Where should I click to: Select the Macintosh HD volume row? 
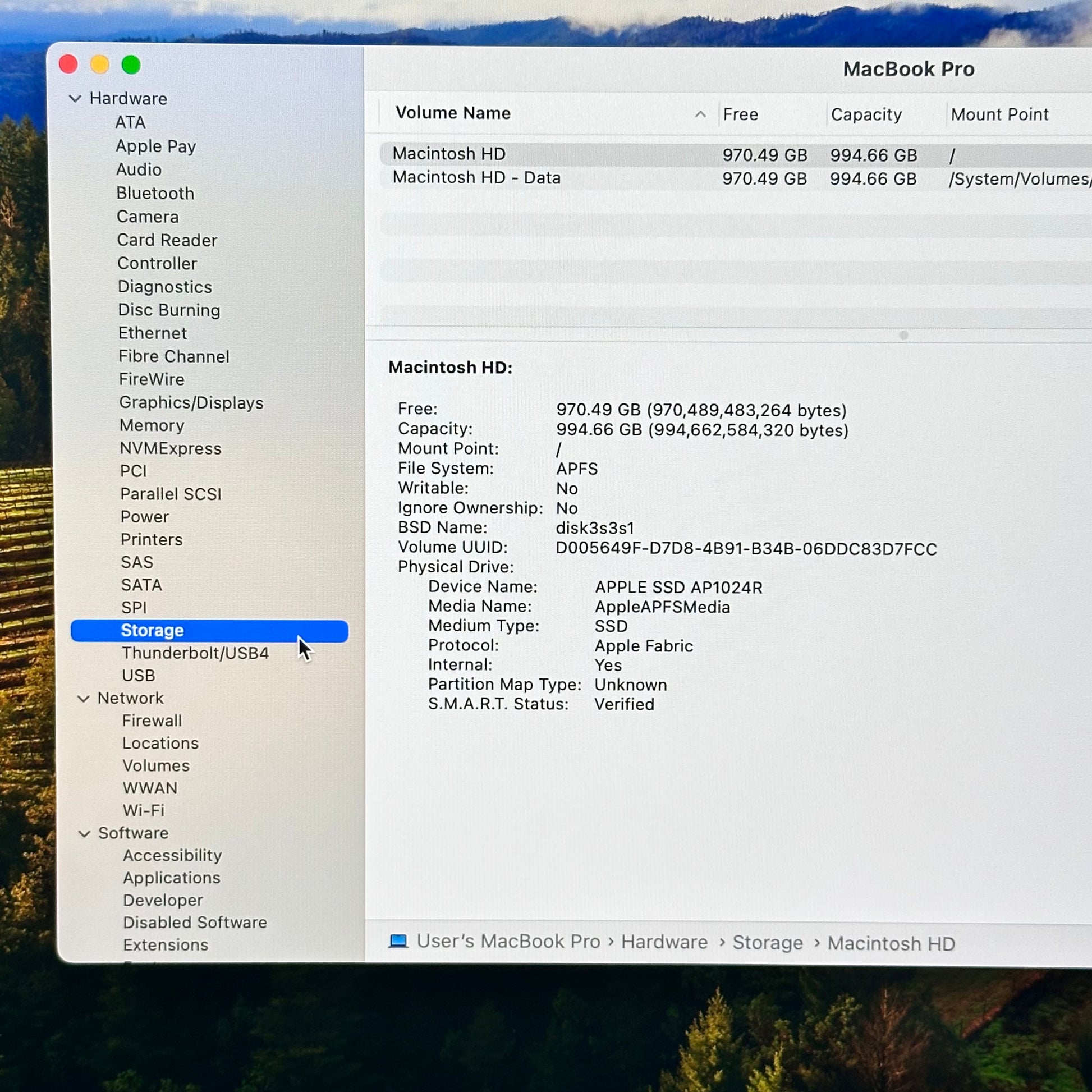[736, 154]
